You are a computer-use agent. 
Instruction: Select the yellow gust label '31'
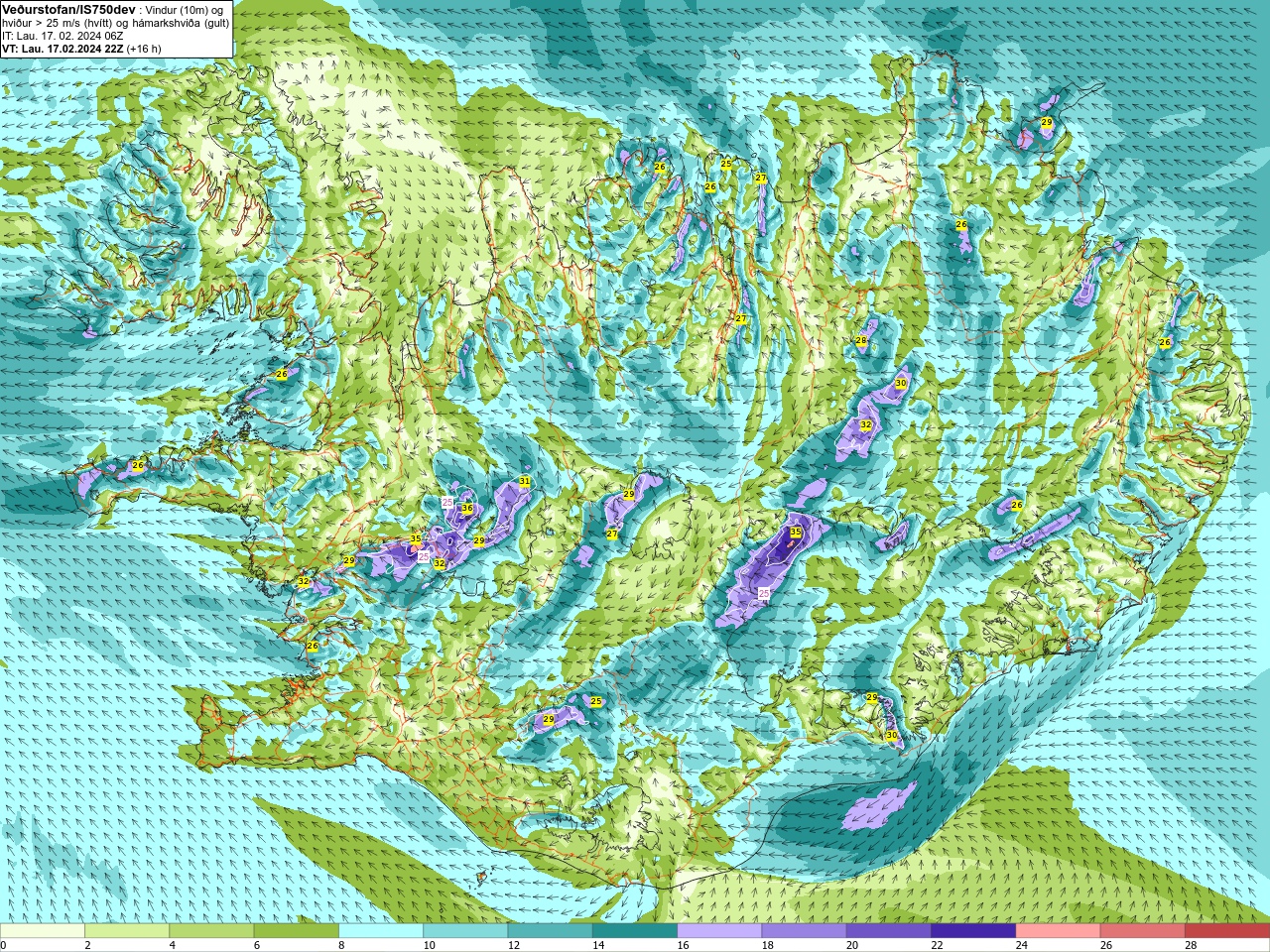pos(525,482)
